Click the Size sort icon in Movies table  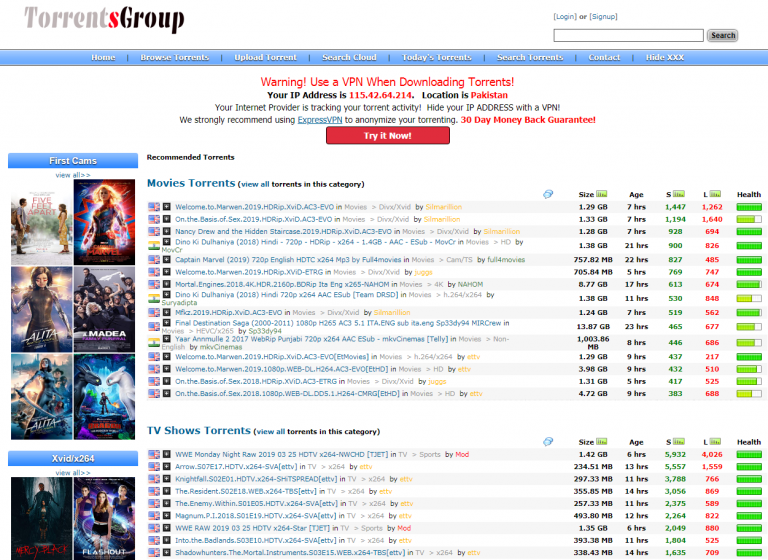(x=601, y=194)
